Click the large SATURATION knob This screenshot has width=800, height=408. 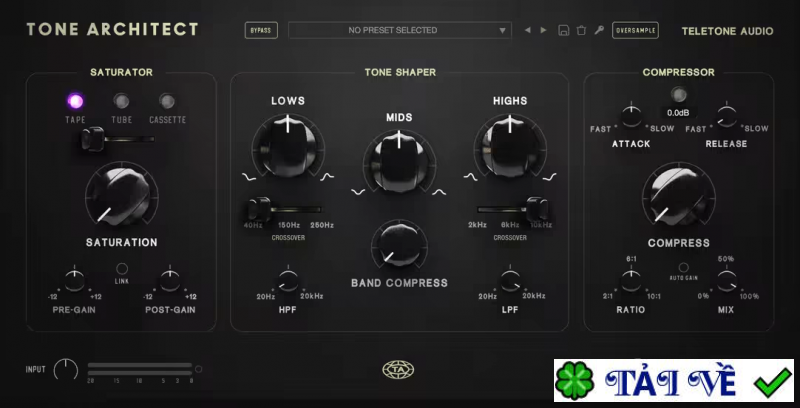[121, 195]
